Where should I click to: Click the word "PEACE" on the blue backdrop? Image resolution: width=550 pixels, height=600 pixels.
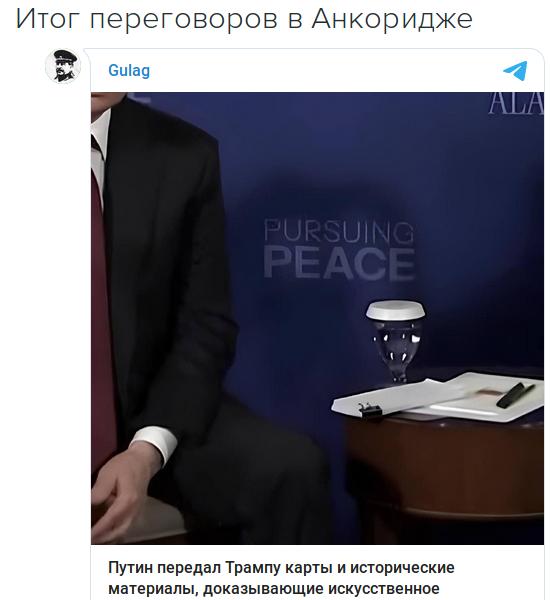(339, 263)
